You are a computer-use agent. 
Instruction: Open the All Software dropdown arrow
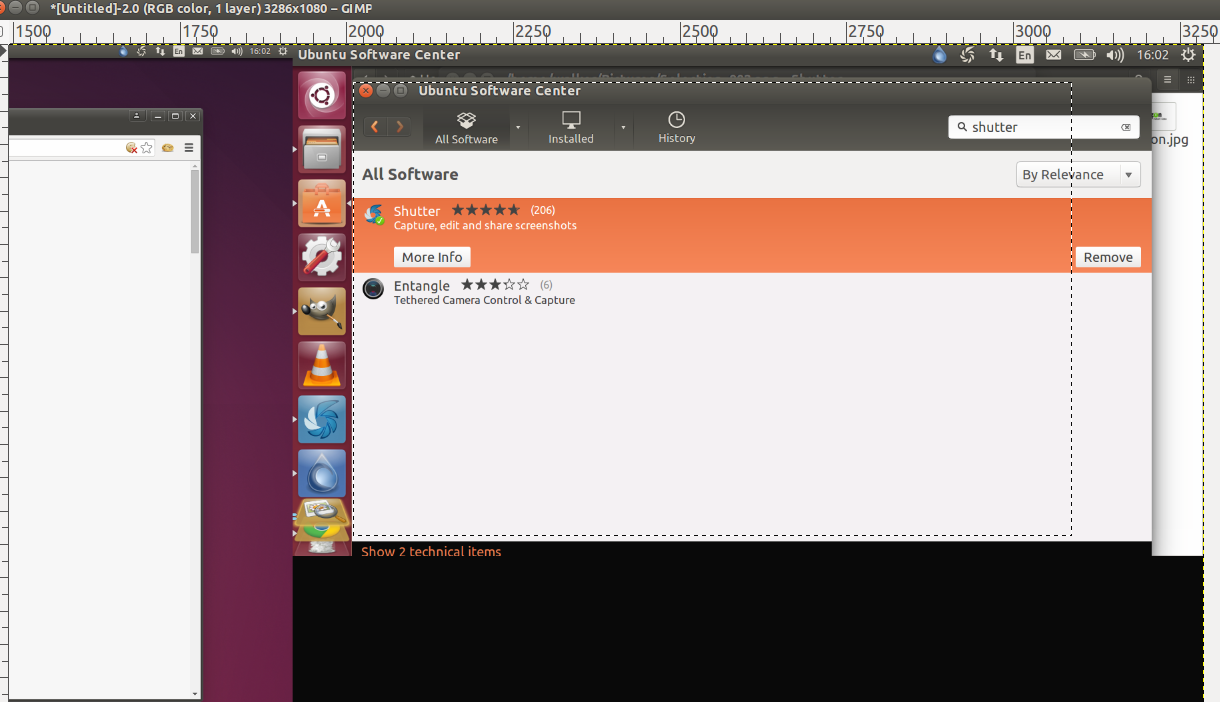pos(517,128)
